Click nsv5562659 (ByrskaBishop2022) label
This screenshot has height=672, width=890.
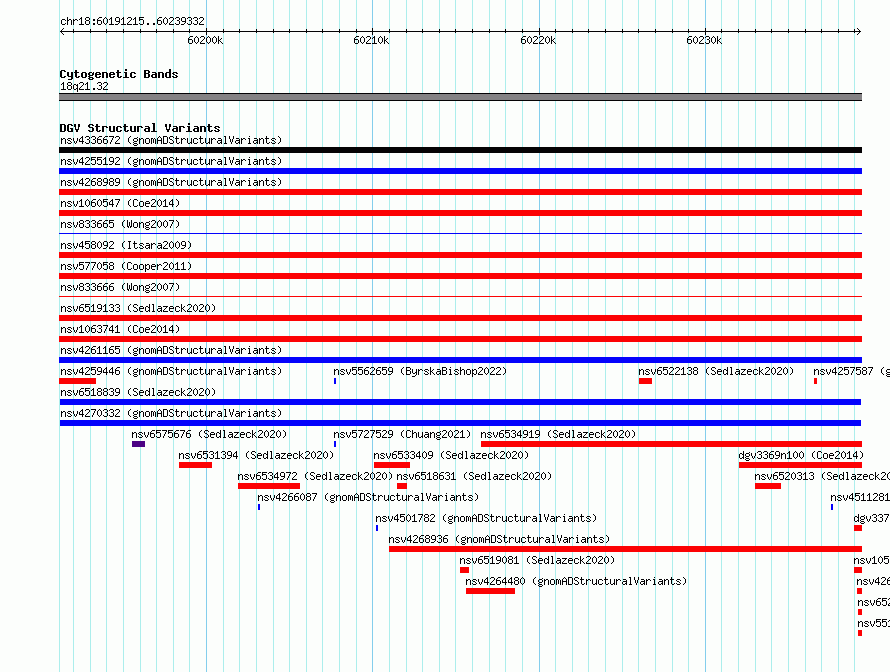(420, 371)
